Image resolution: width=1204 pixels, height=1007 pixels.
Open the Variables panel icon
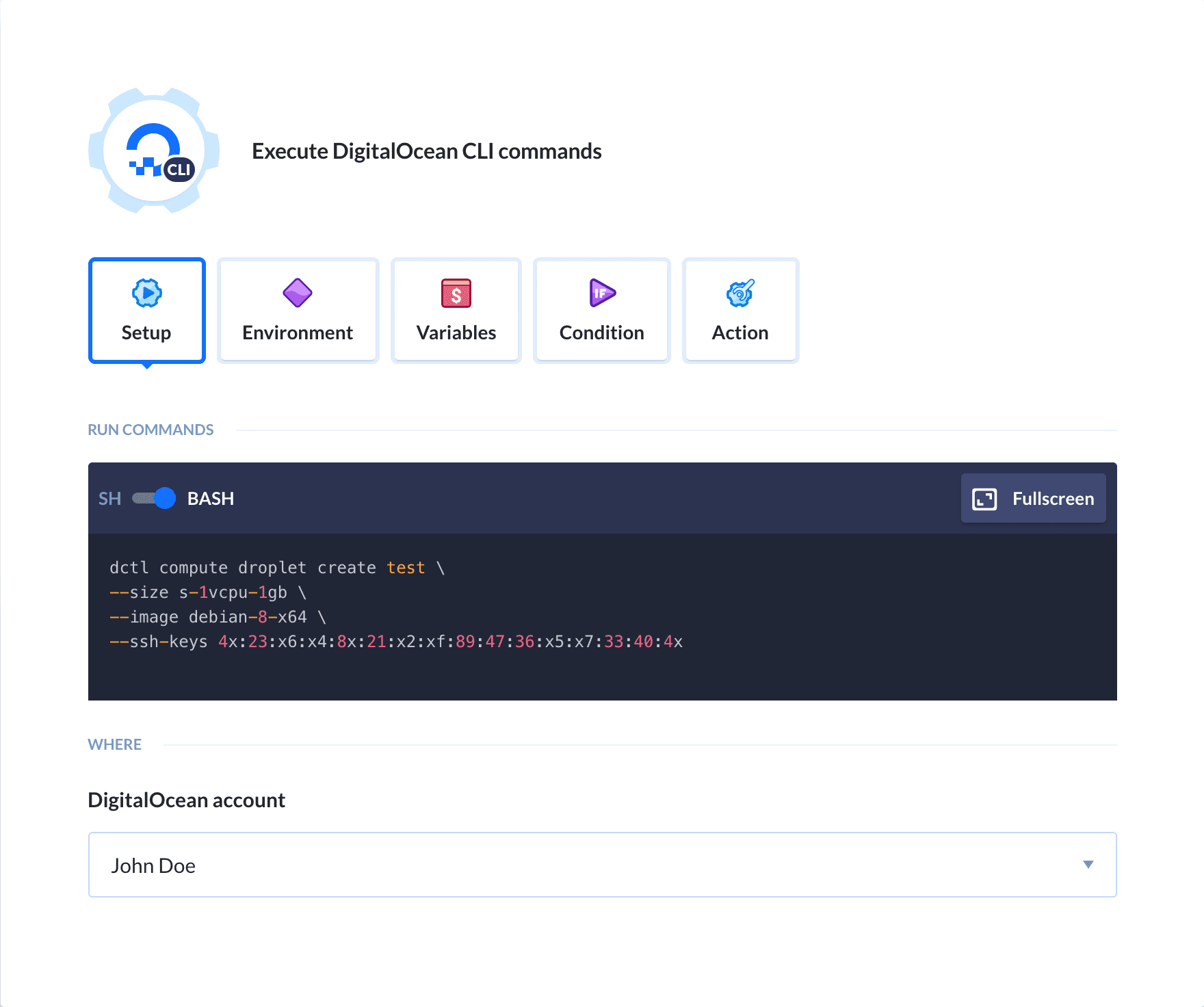[456, 293]
